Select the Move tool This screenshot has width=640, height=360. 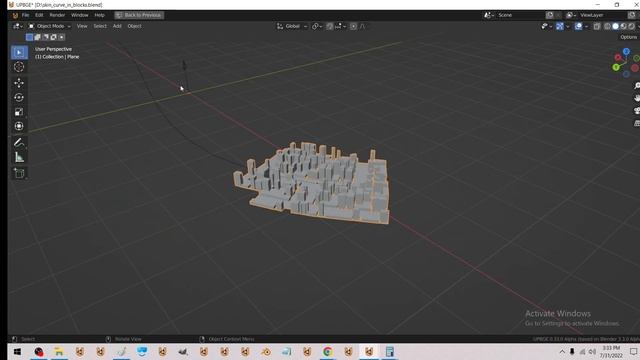click(19, 83)
